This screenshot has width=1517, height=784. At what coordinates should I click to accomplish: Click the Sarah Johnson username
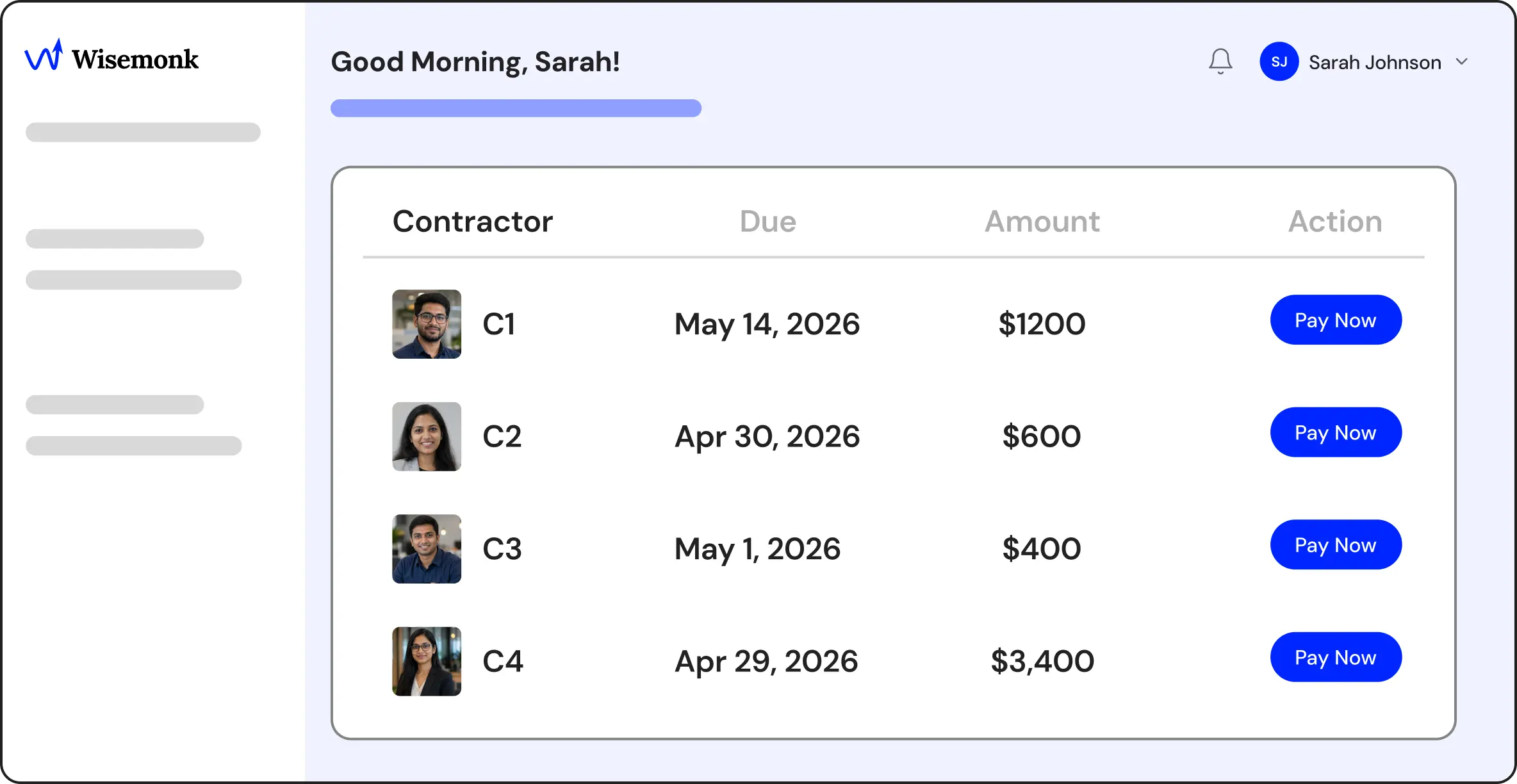pyautogui.click(x=1375, y=62)
